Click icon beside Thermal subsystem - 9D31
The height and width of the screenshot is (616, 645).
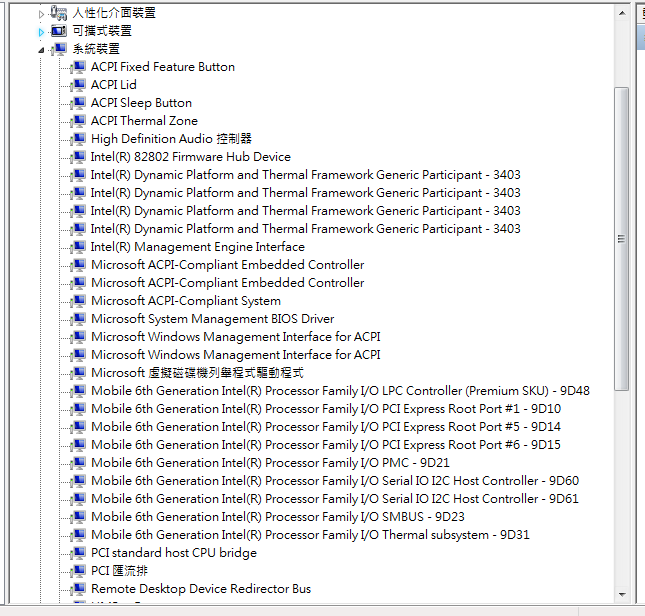78,535
